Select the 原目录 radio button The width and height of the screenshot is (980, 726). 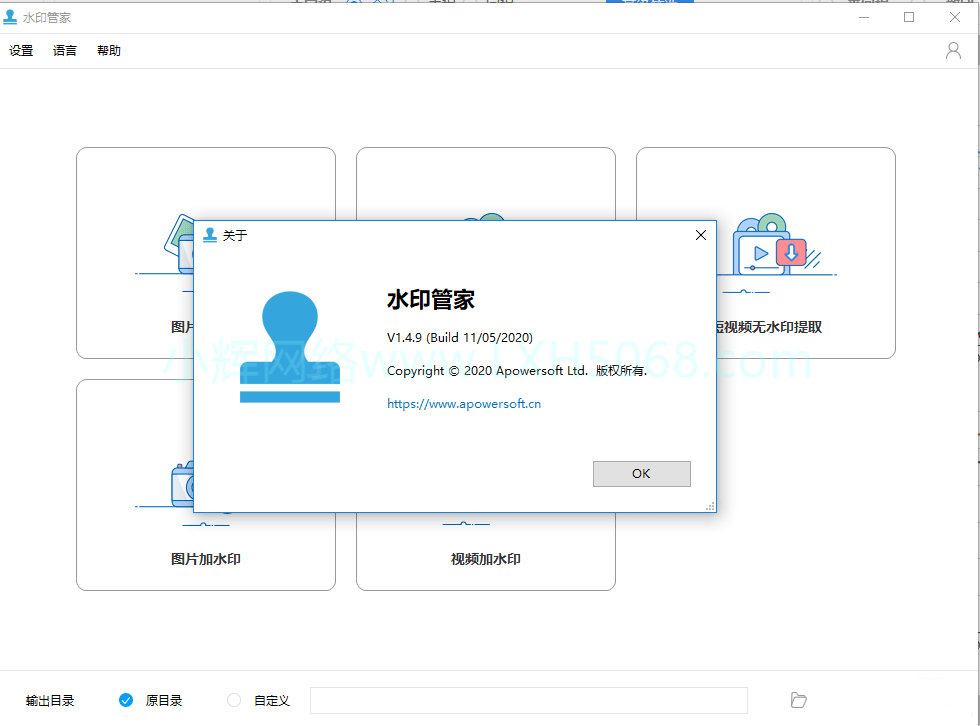coord(126,700)
